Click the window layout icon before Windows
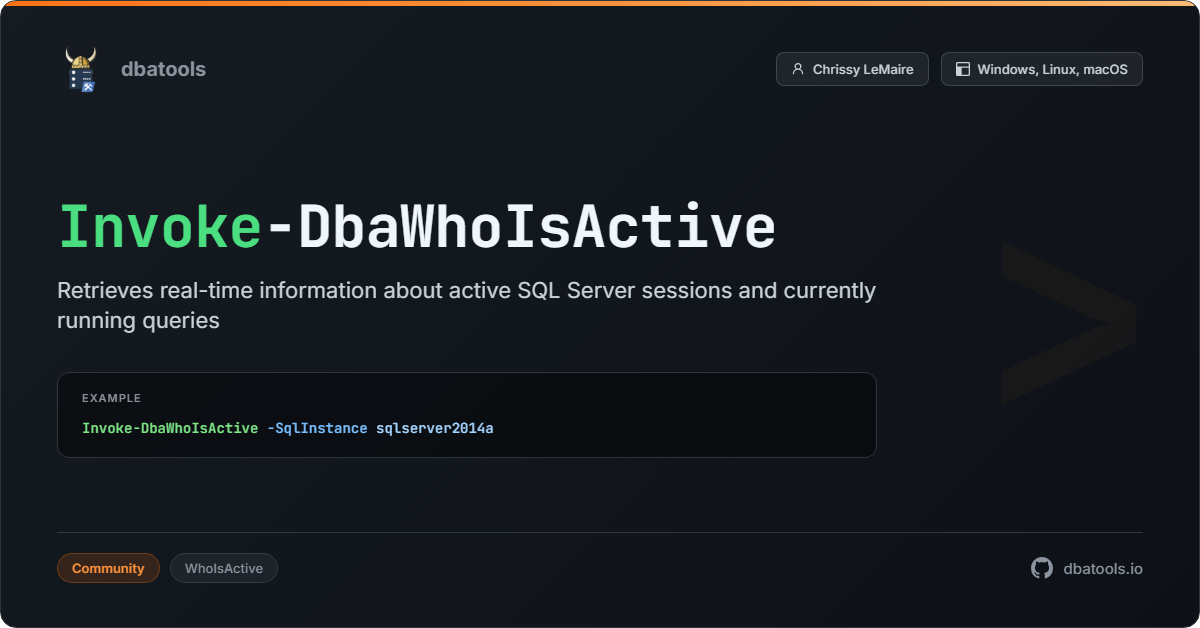Screen dimensions: 1200x628 962,69
